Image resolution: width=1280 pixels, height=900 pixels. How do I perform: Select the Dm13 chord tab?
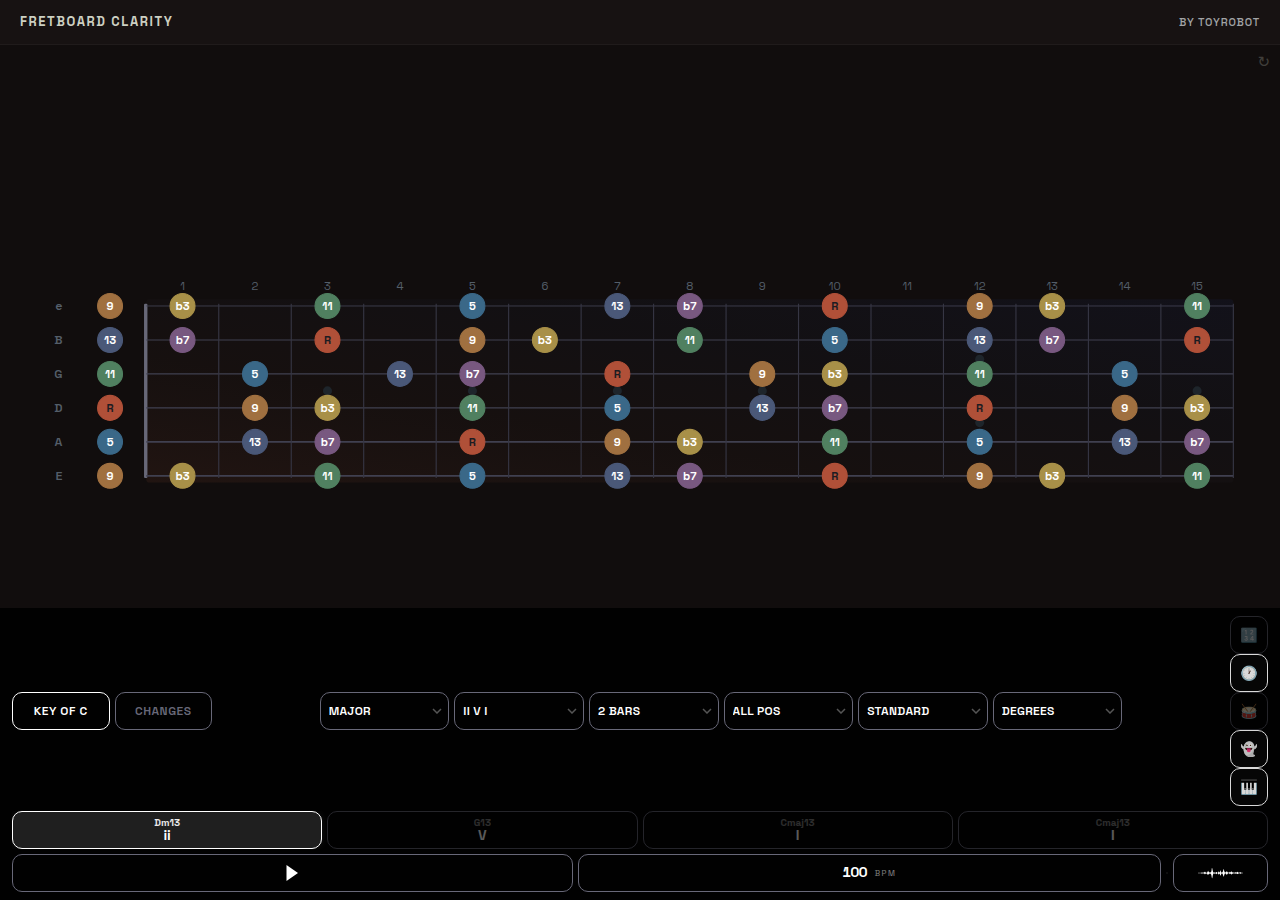[166, 830]
